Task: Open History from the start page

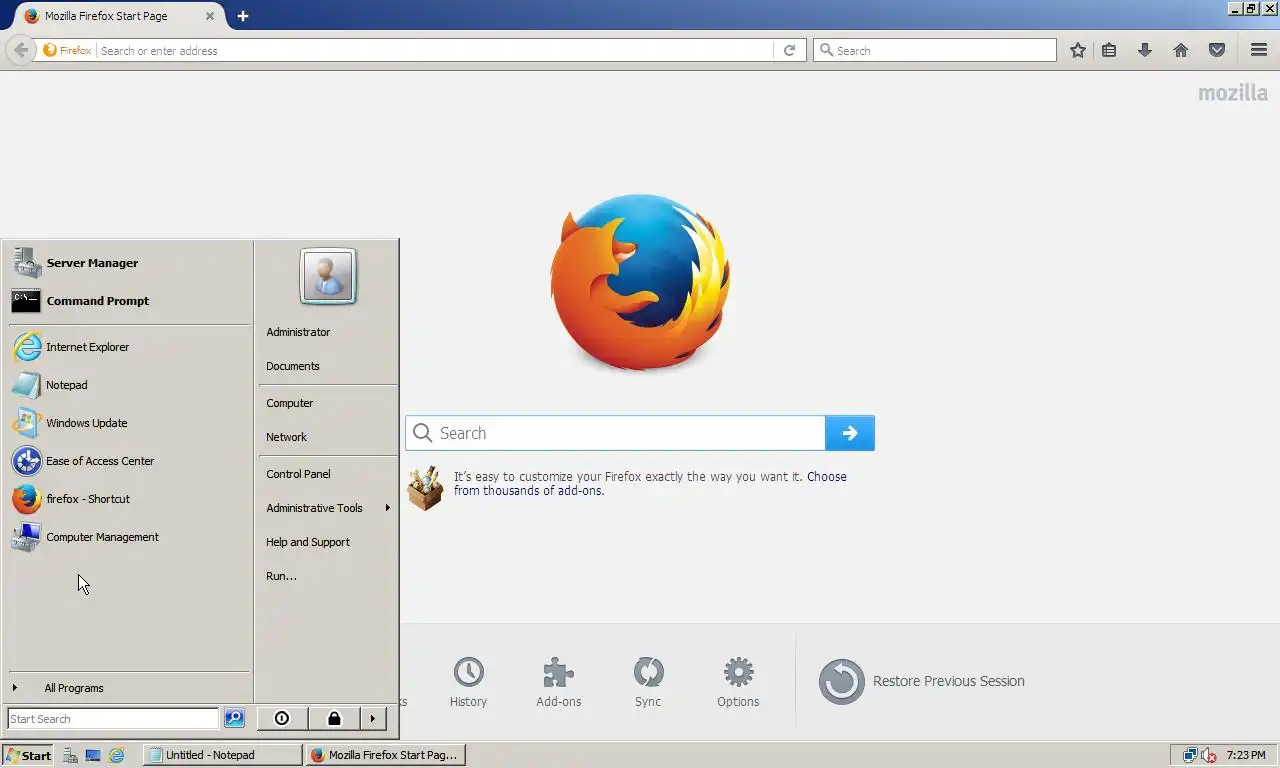Action: pos(468,682)
